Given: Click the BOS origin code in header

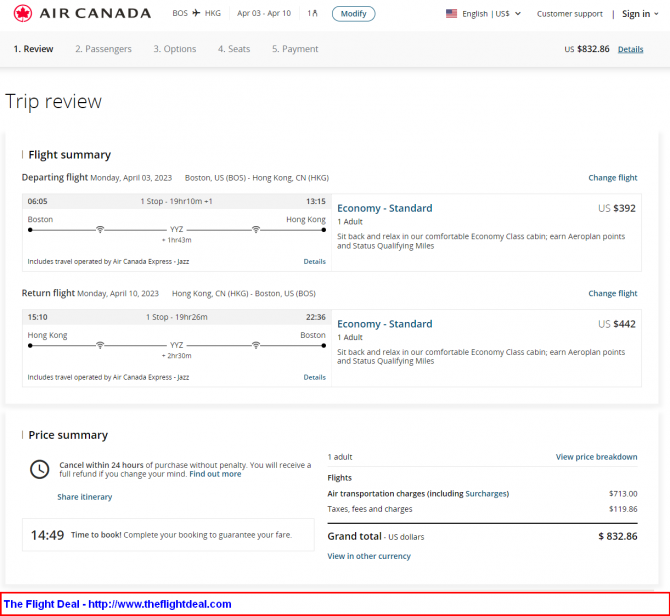Looking at the screenshot, I should coord(180,13).
